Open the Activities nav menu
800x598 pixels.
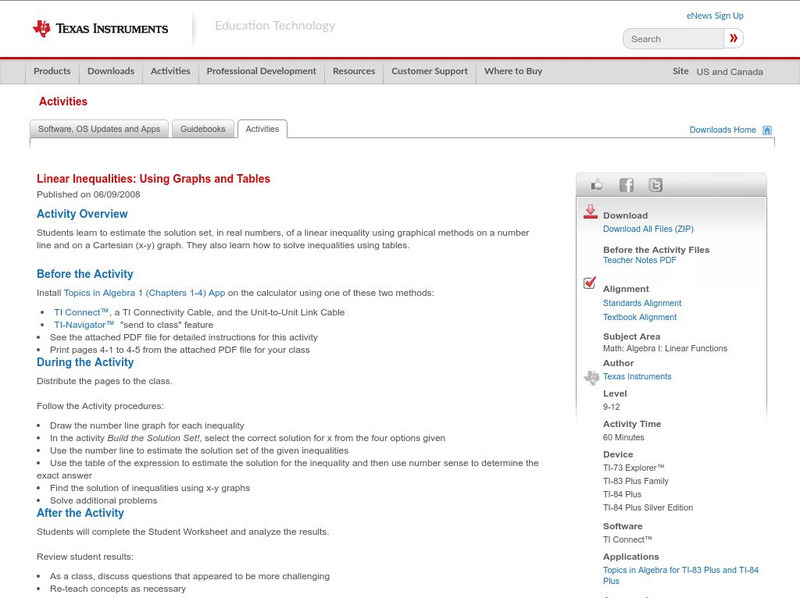click(x=170, y=71)
